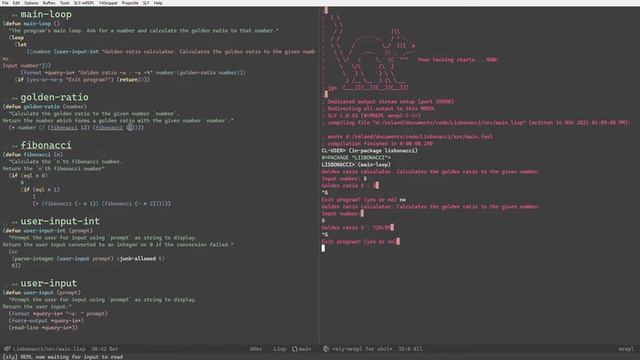Open the YASnippet menu
This screenshot has height=360, width=640.
coord(108,3)
